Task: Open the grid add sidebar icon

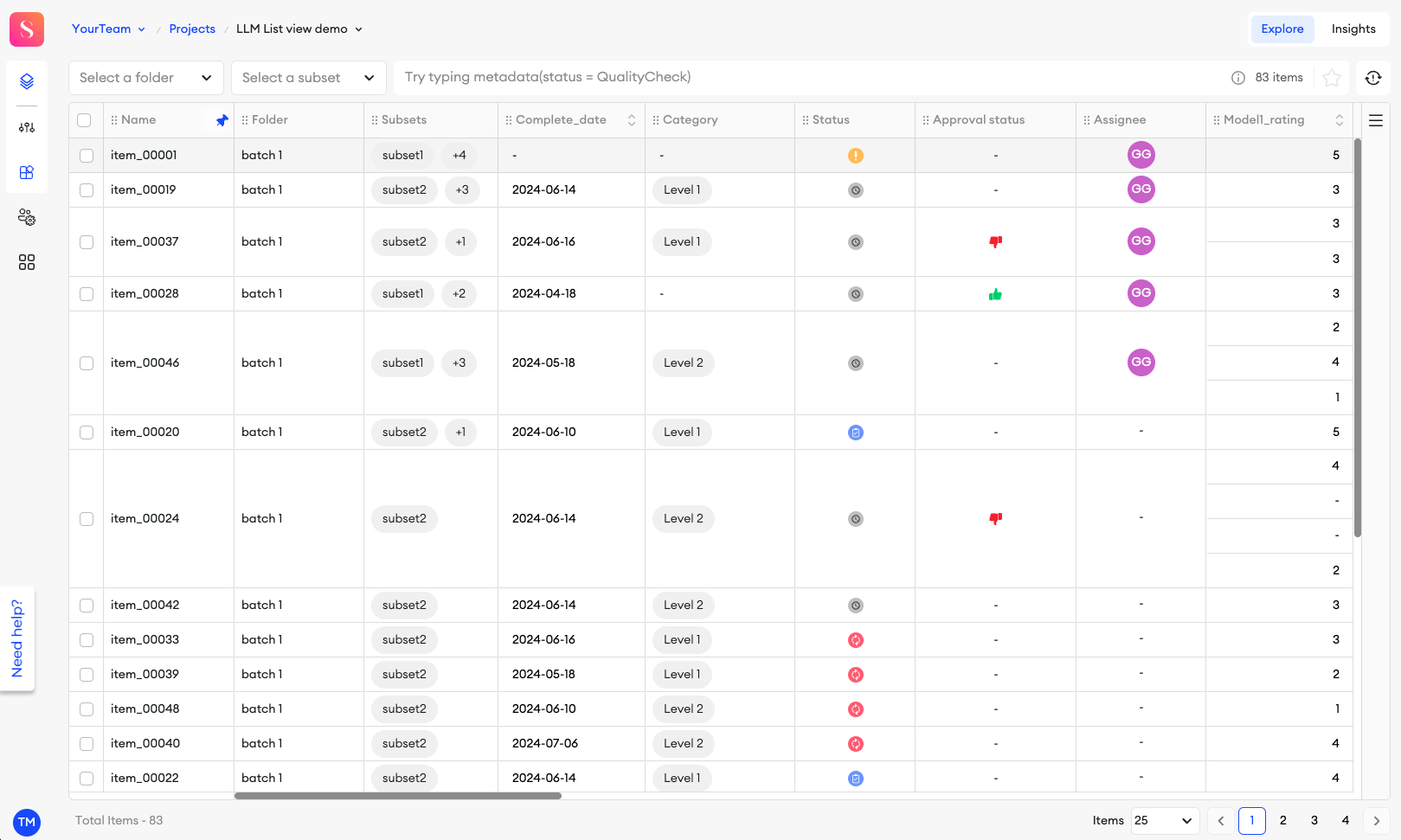Action: point(27,172)
